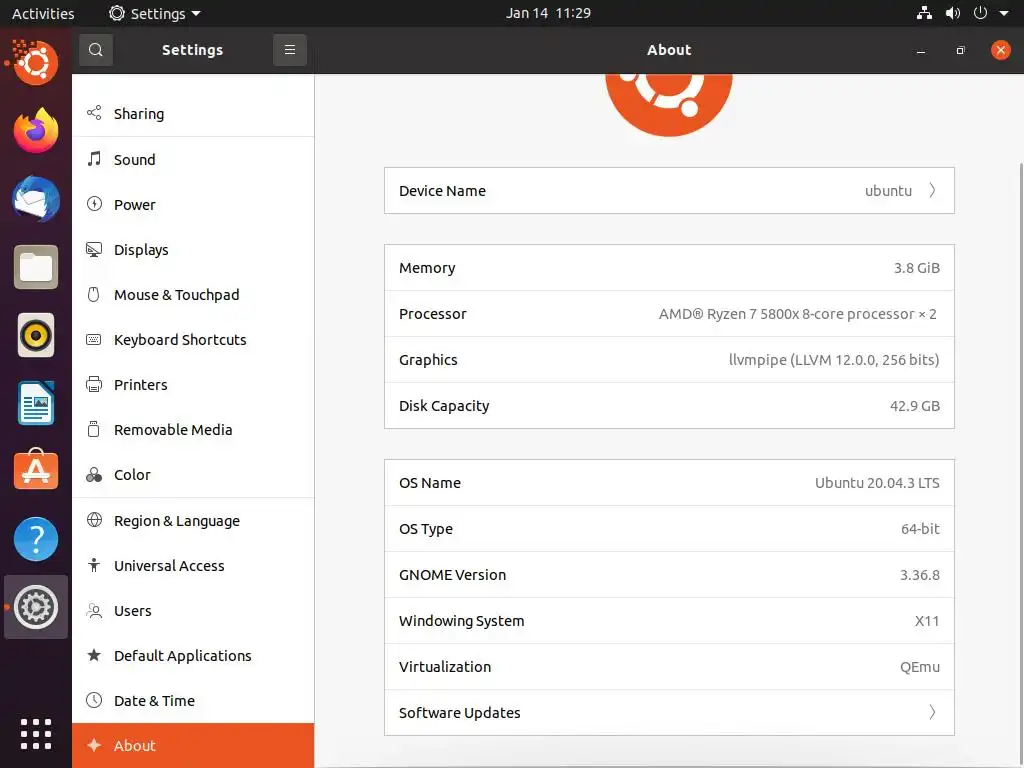Expand the system menu arrow in top bar
Viewport: 1024px width, 768px height.
point(1004,13)
